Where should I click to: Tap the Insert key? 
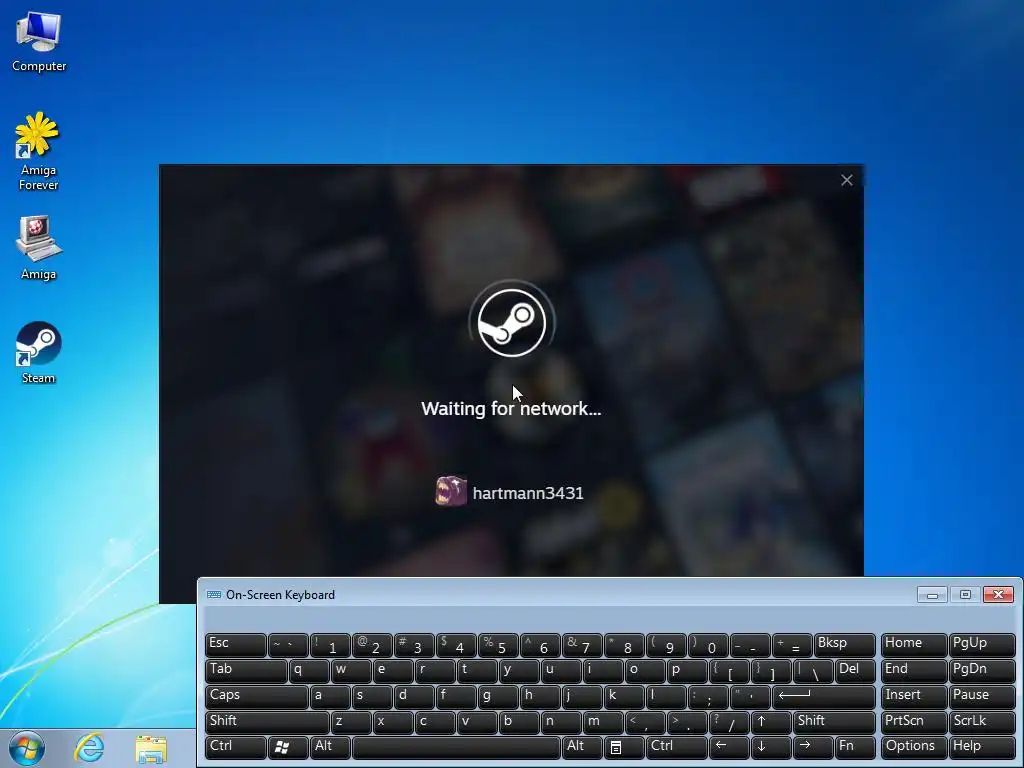coord(913,697)
